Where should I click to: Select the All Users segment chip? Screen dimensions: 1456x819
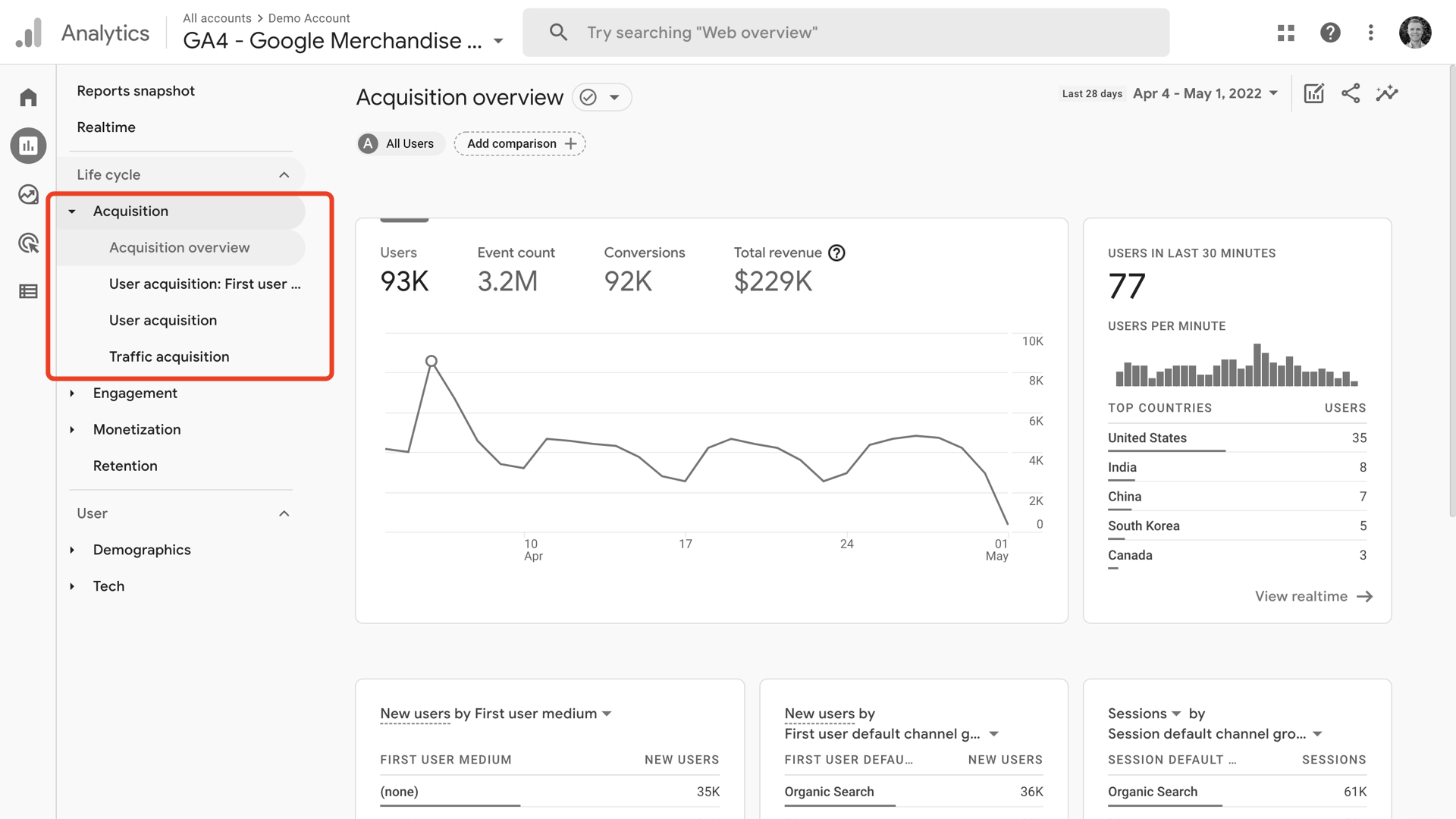[400, 143]
